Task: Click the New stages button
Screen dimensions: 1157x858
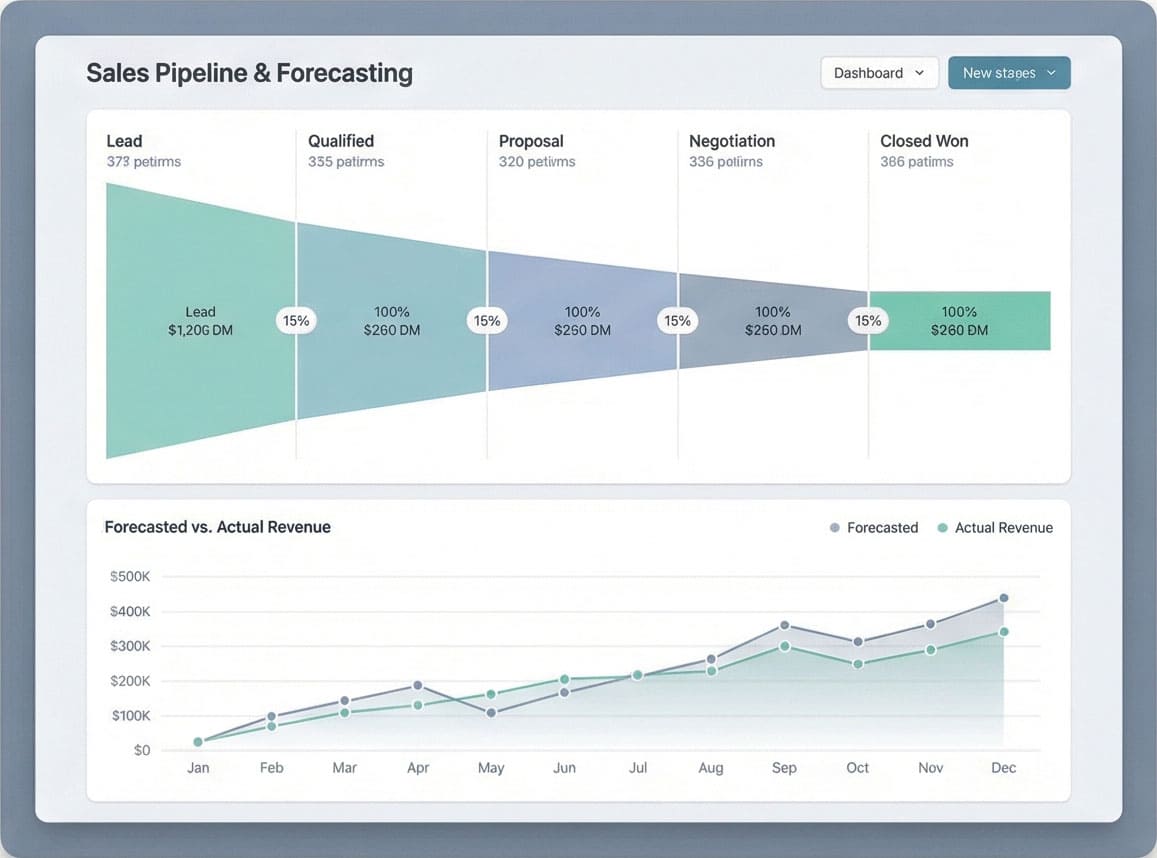Action: pos(1009,72)
